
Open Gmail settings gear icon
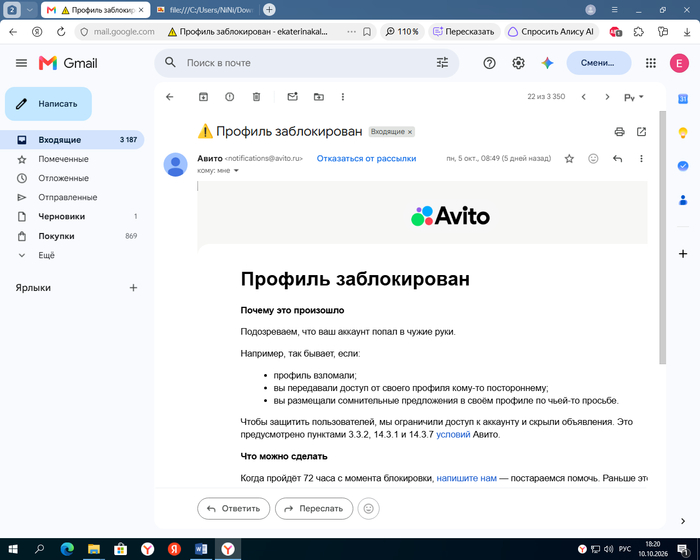point(518,63)
